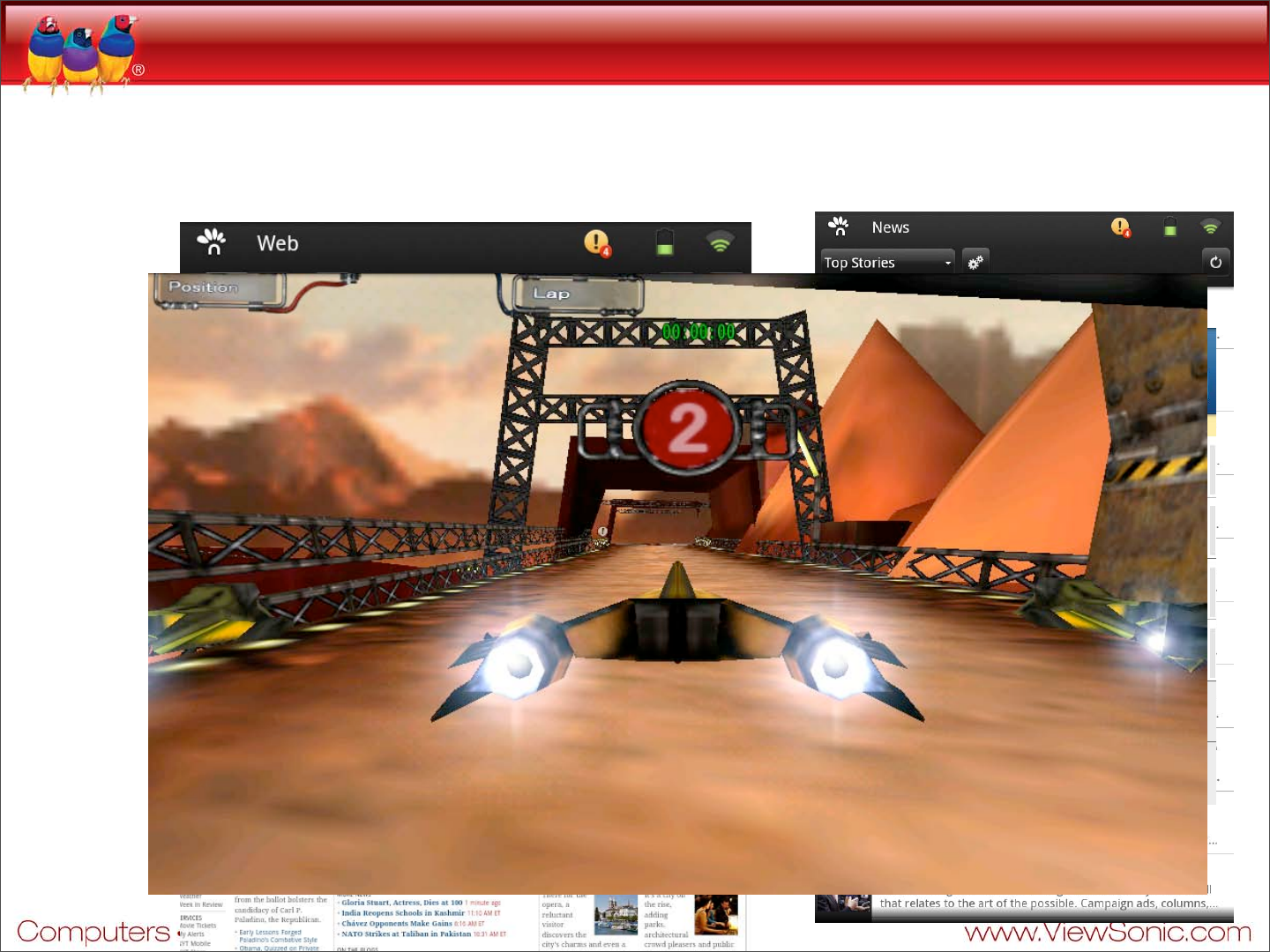
Task: Check the battery icon in News bar
Action: click(x=1169, y=227)
